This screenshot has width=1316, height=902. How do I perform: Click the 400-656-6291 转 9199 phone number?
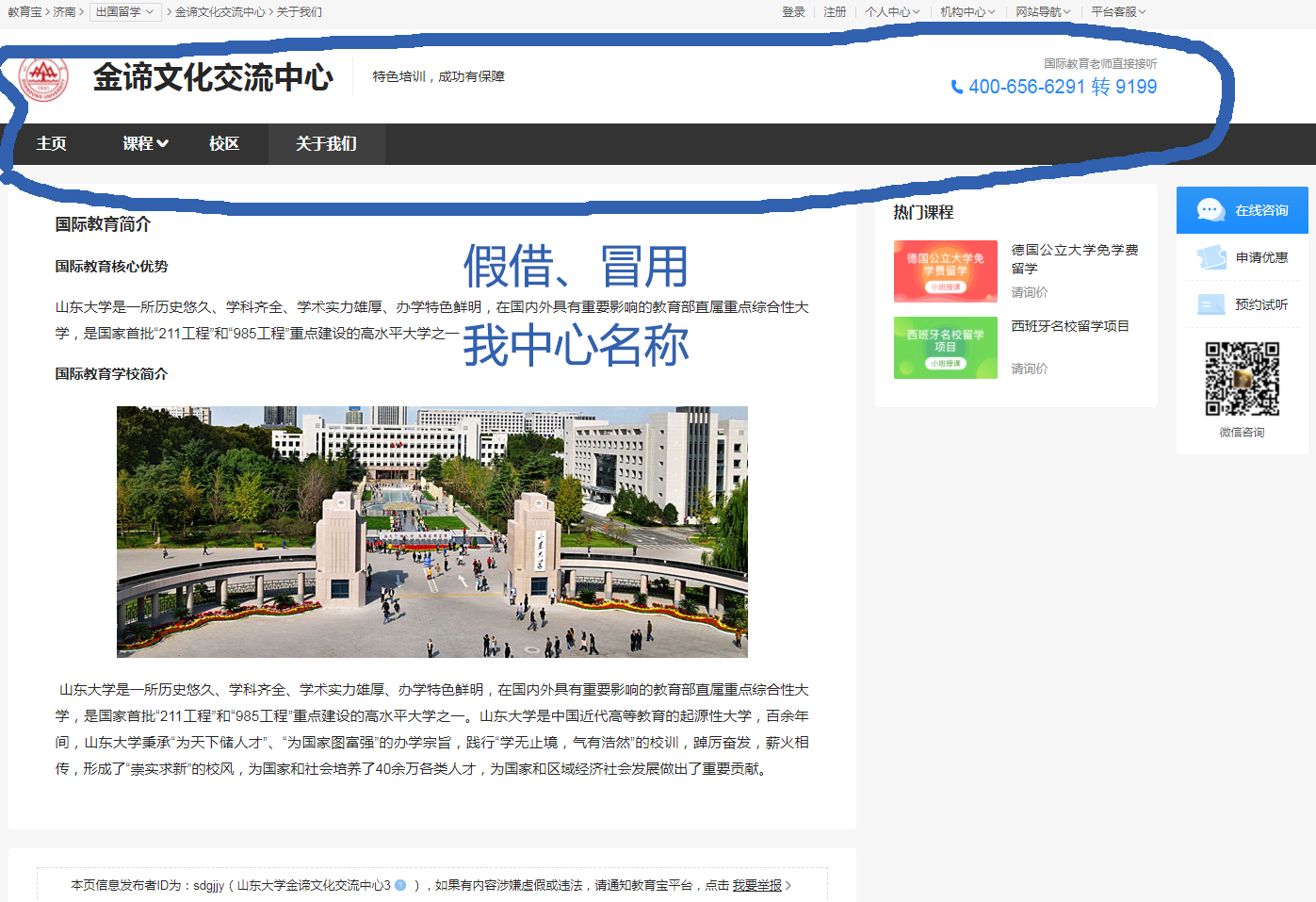click(x=1063, y=87)
